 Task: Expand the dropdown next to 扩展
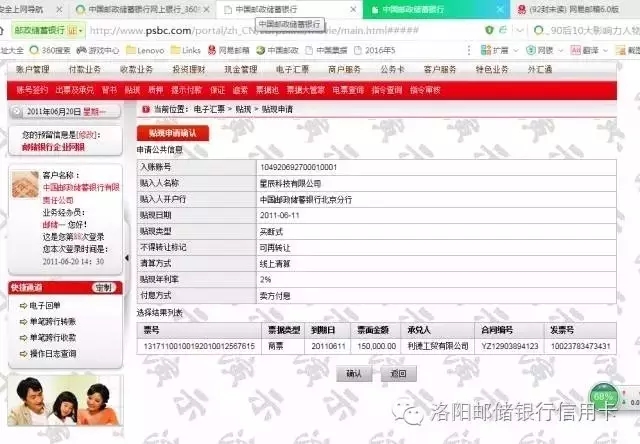click(516, 51)
